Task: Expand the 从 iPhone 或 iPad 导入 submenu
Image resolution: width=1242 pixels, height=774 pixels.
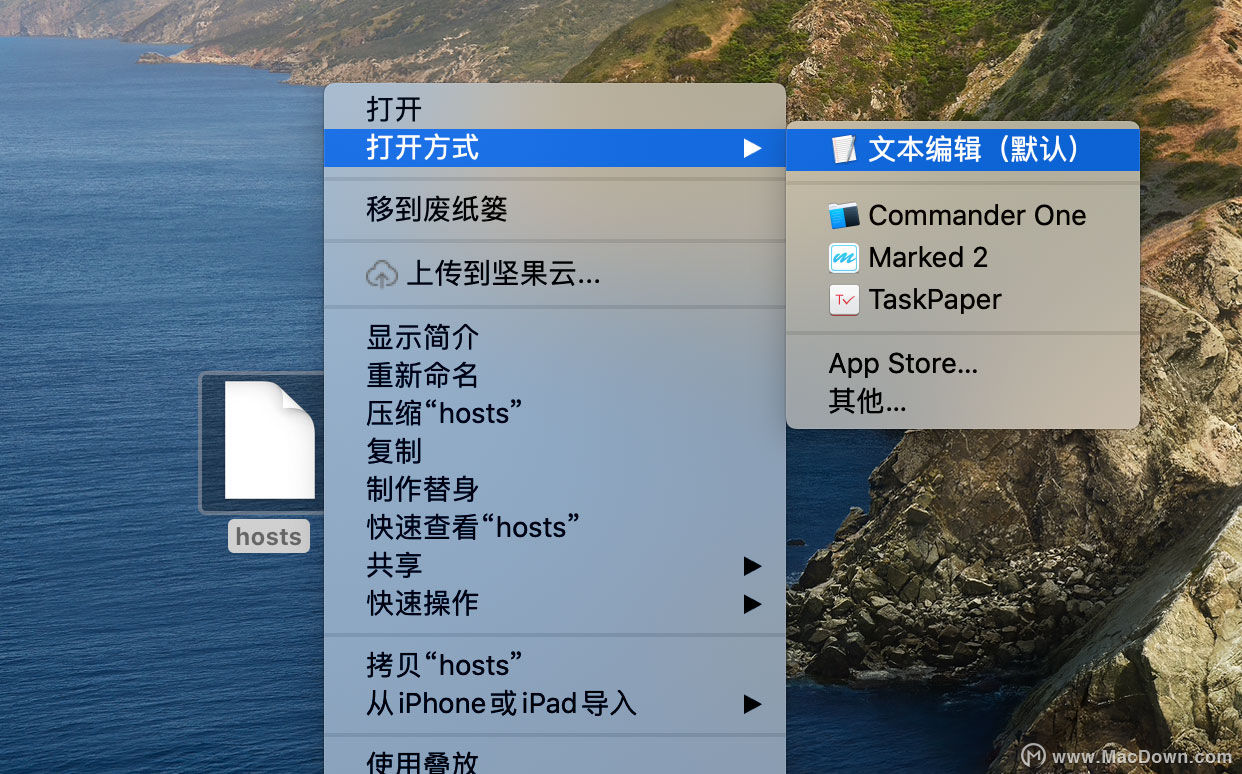Action: click(x=753, y=703)
